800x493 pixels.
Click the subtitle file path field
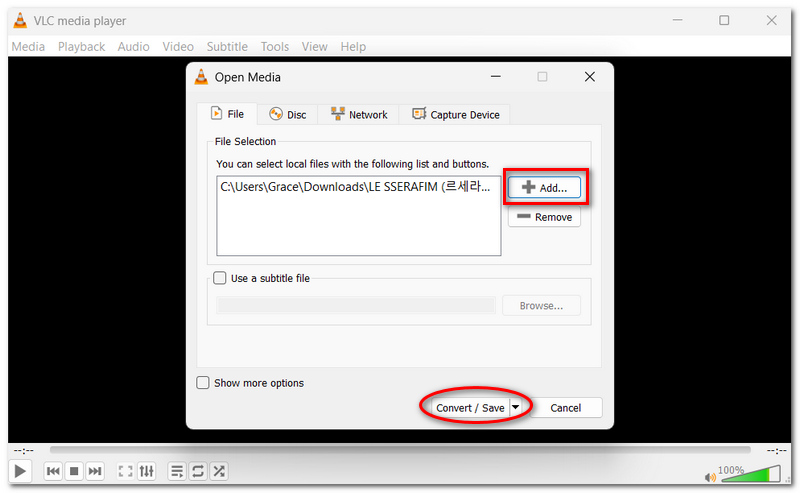(x=356, y=305)
